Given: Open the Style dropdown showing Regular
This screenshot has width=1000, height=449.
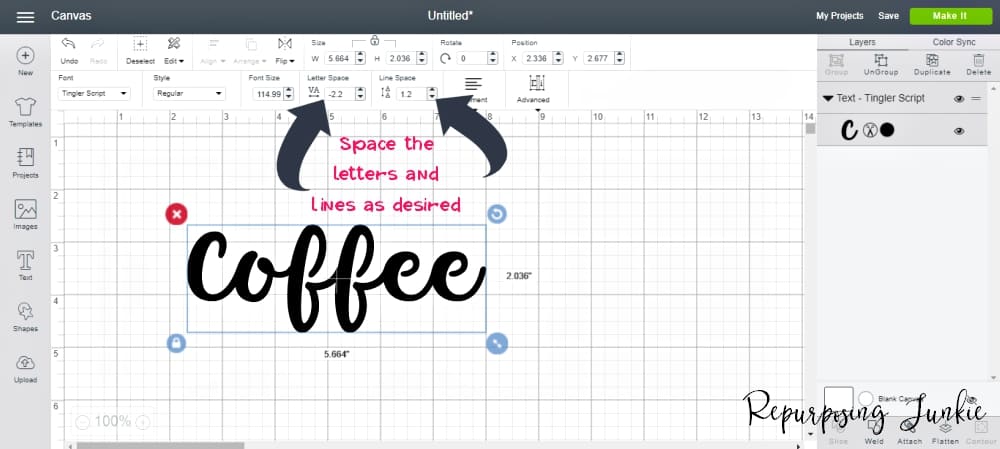Looking at the screenshot, I should [x=189, y=93].
